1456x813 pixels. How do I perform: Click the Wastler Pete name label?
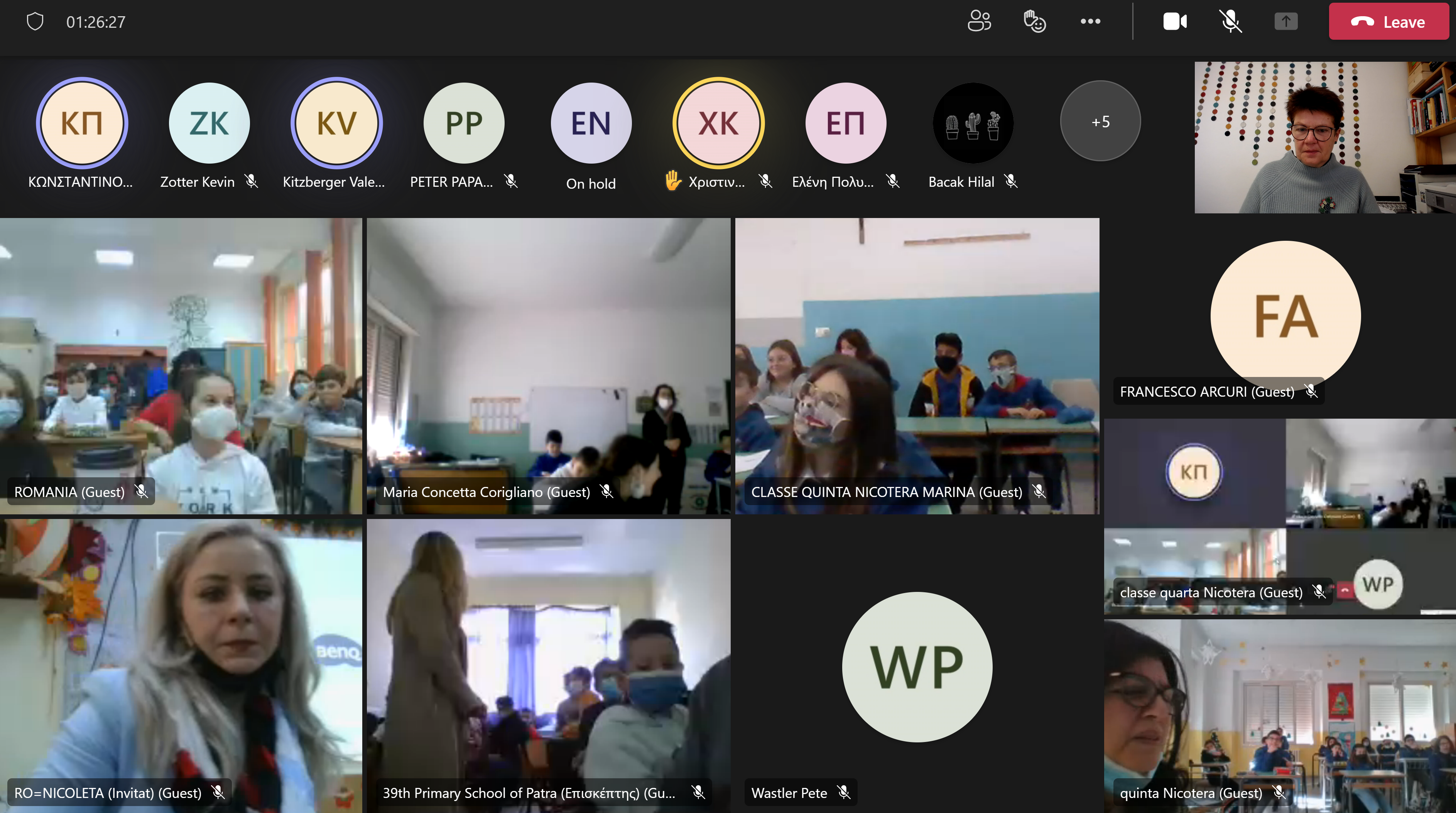point(789,793)
